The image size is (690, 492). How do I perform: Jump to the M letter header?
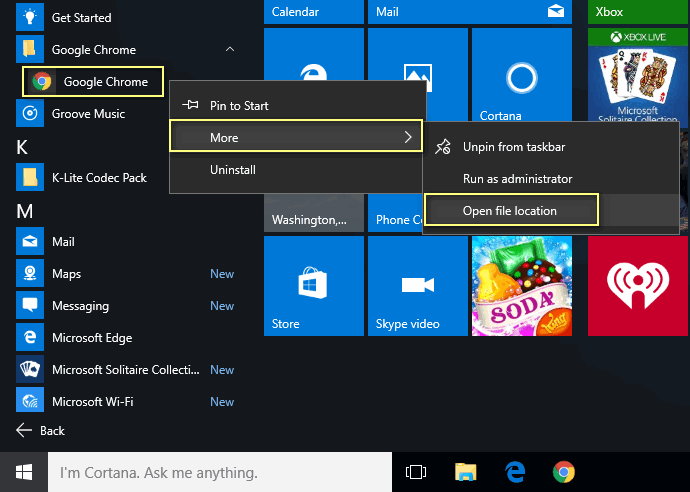pos(25,211)
